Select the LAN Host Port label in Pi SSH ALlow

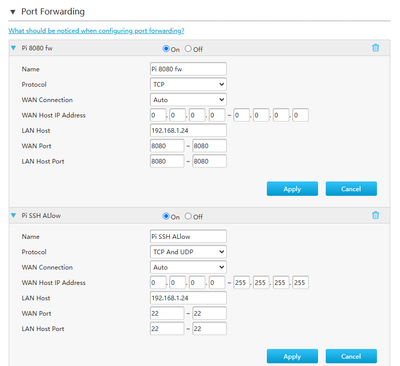coord(43,328)
